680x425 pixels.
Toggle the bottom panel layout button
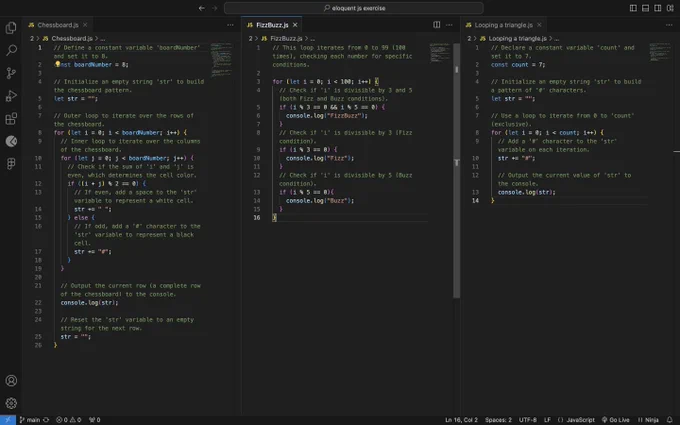[645, 8]
